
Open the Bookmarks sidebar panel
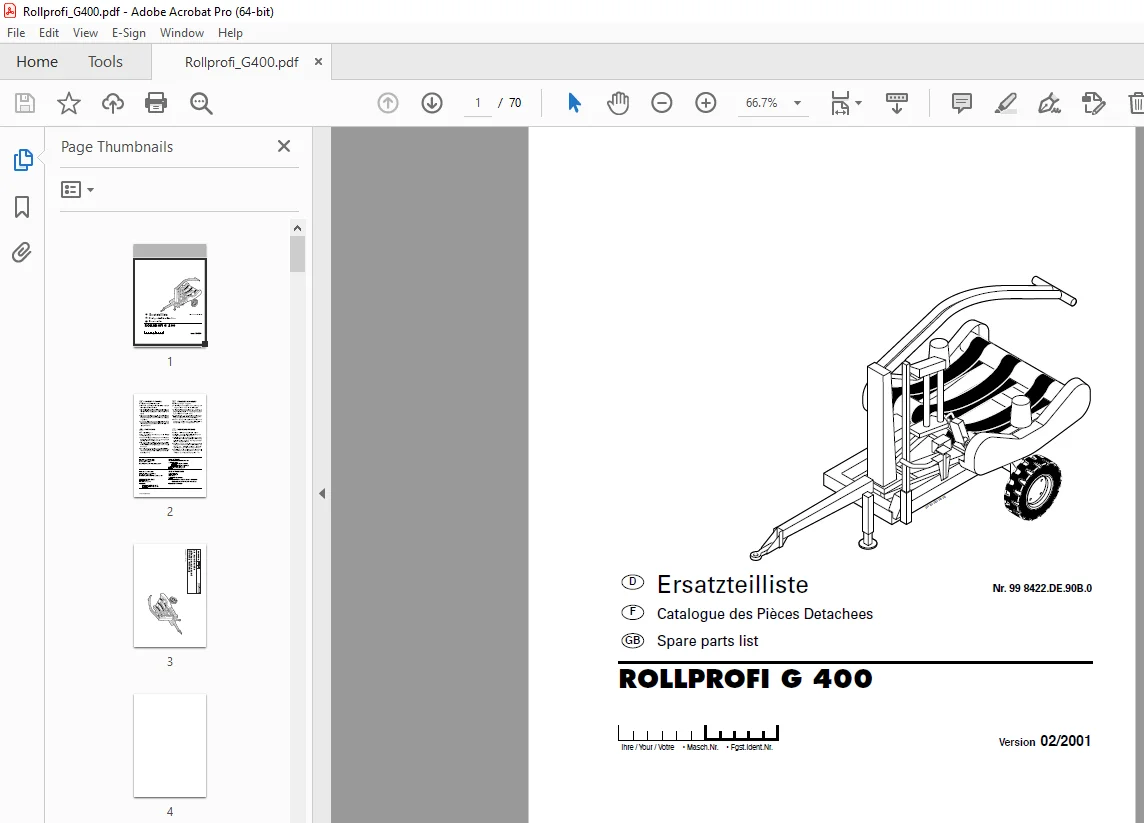[x=22, y=206]
